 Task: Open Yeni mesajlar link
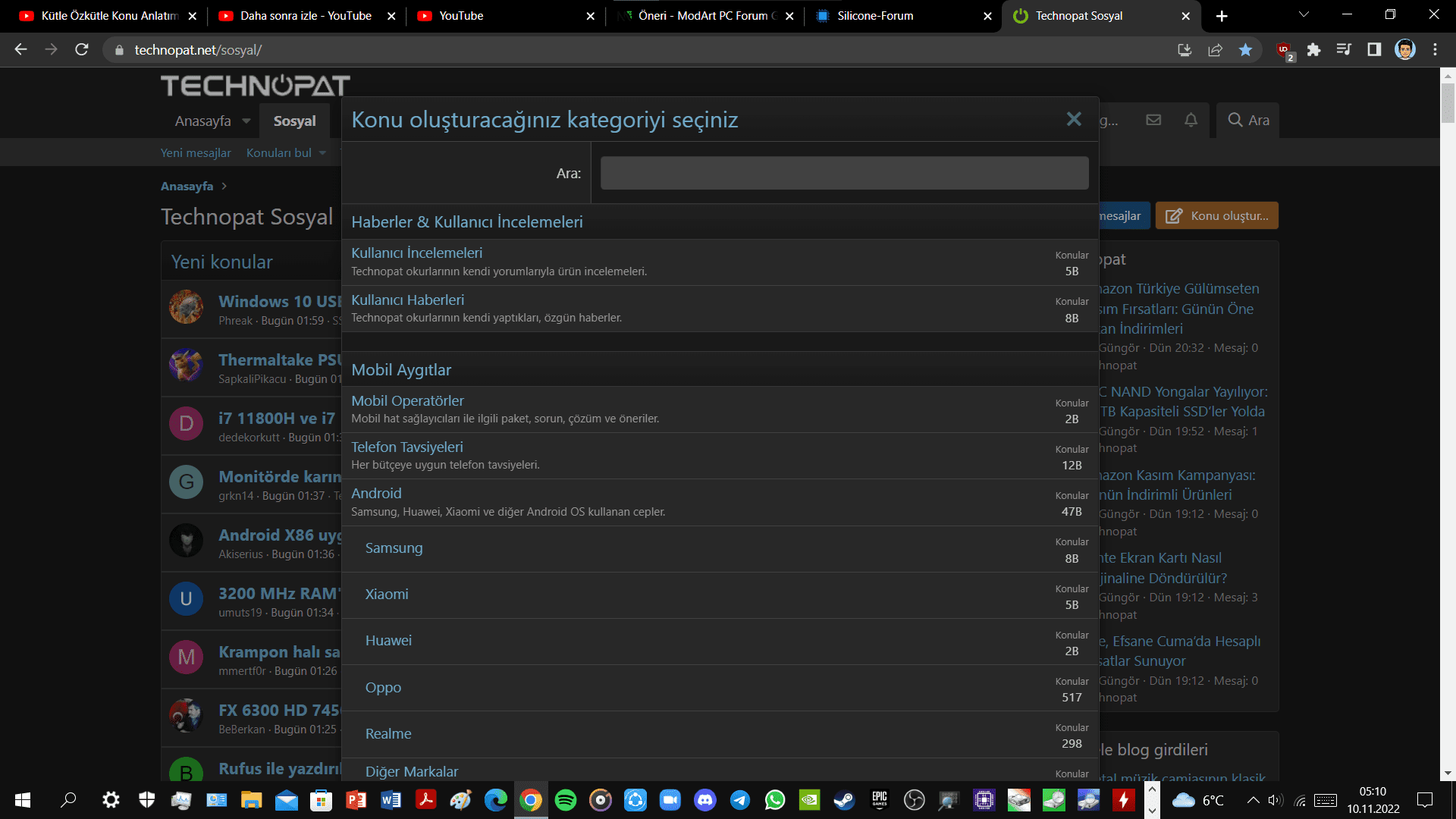(196, 152)
